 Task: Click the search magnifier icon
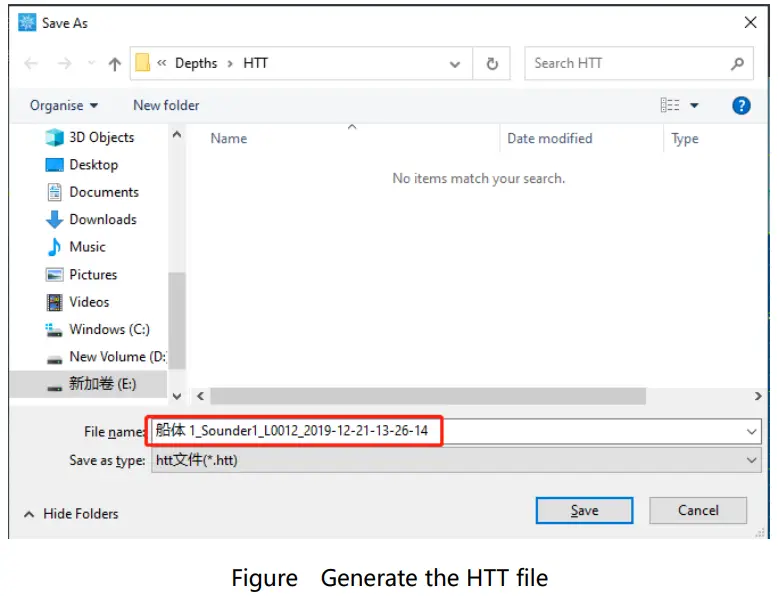point(738,64)
